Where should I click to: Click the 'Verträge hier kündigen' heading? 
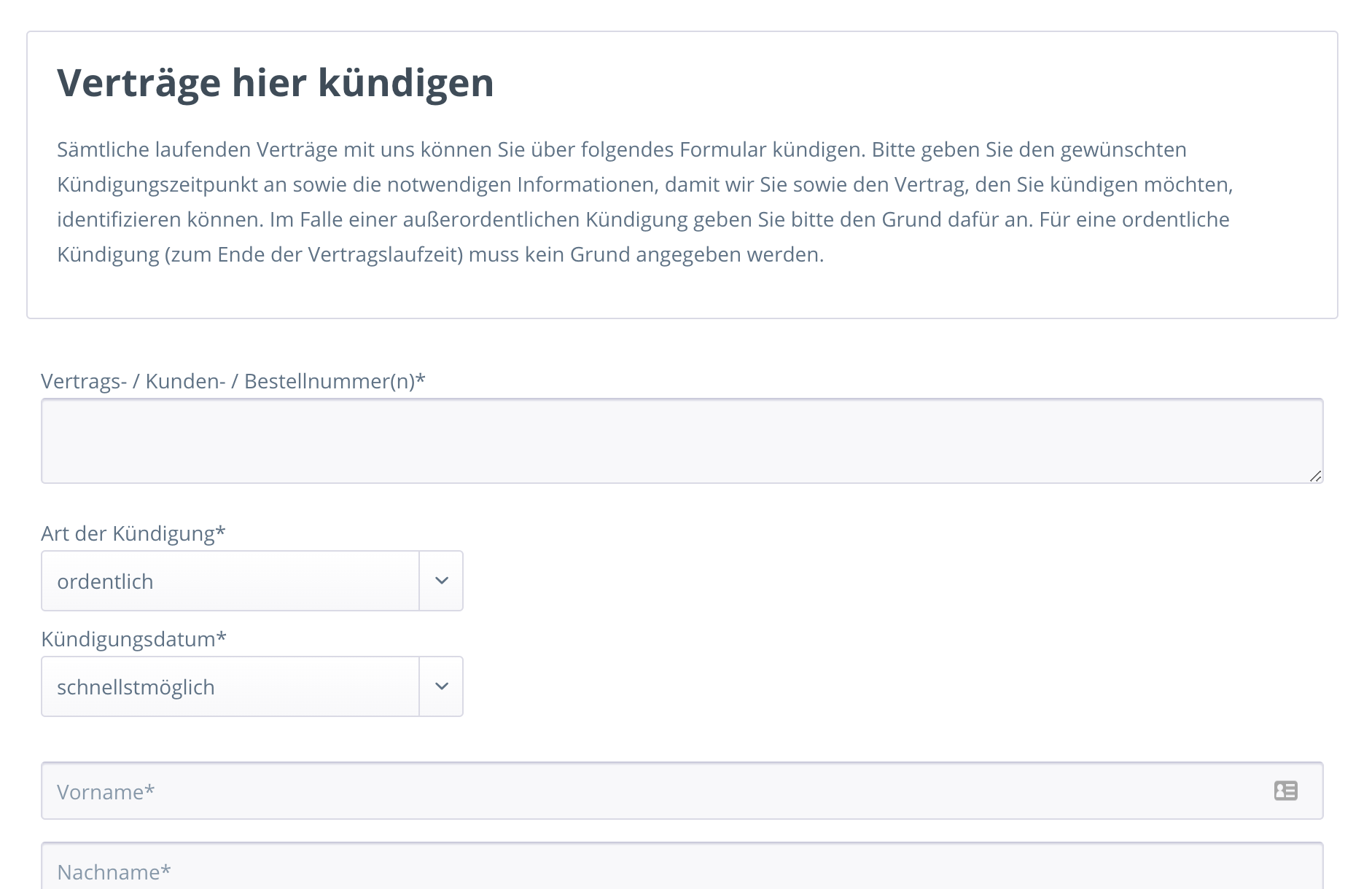click(276, 82)
